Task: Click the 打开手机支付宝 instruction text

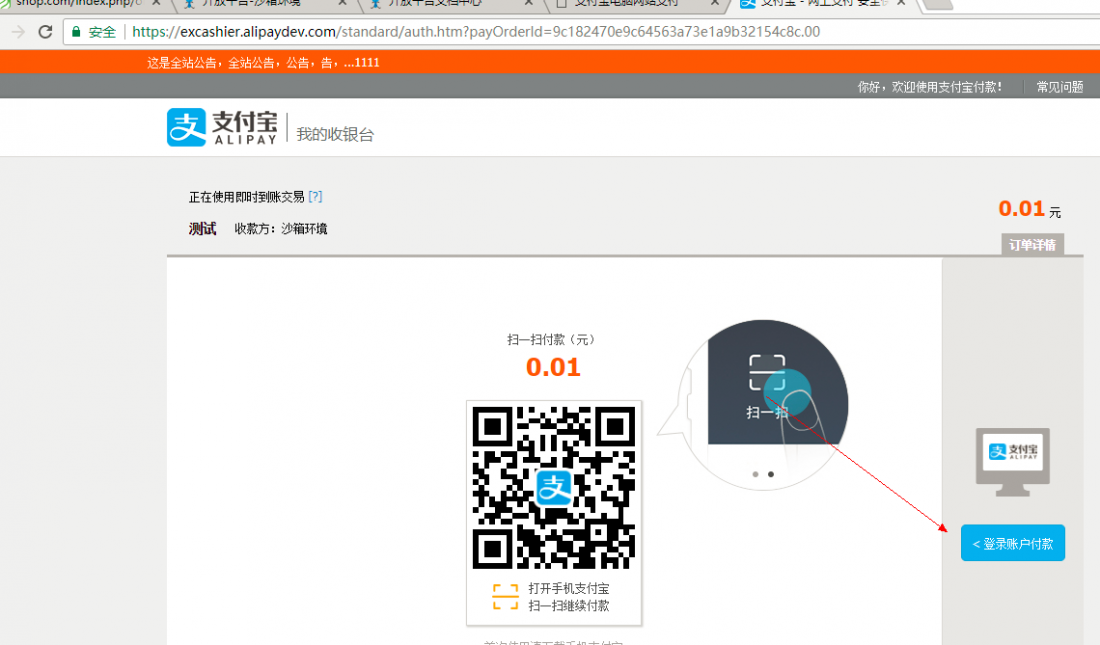Action: [x=568, y=588]
